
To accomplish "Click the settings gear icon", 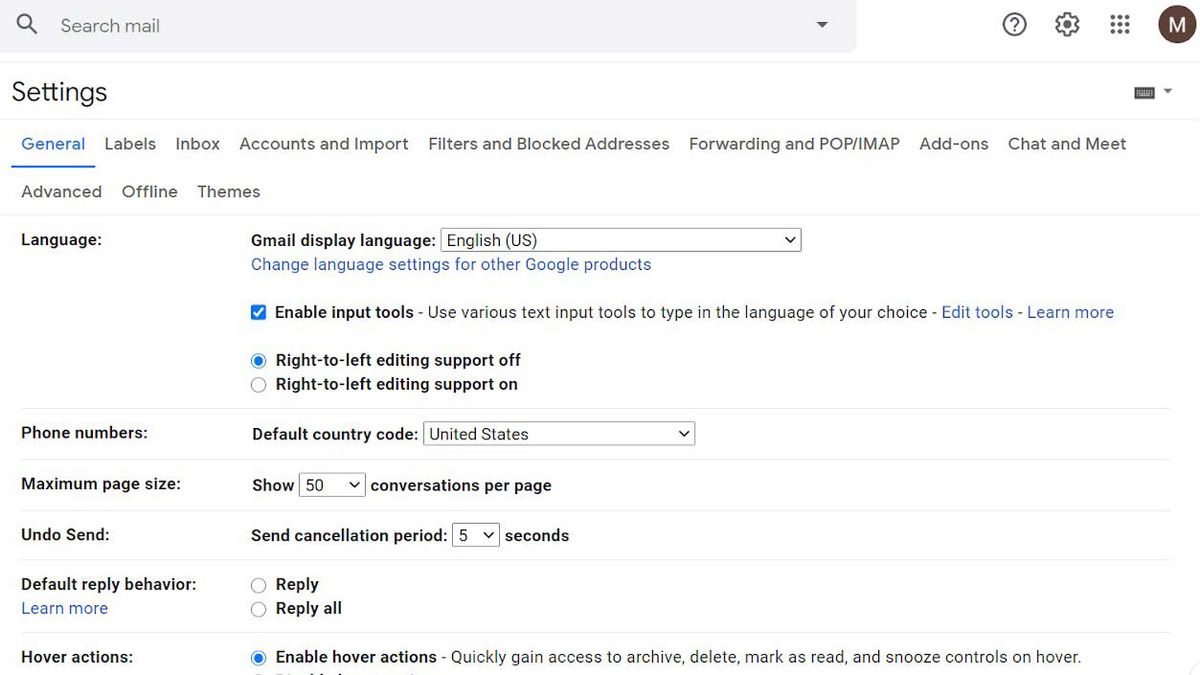I will click(x=1066, y=24).
